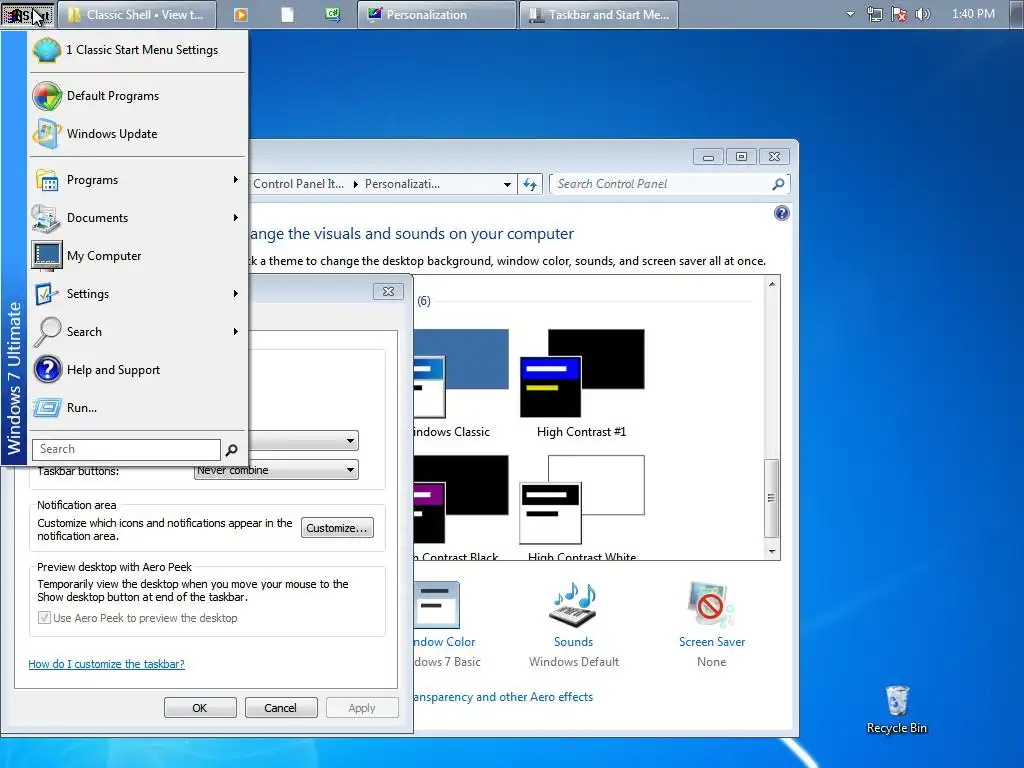Click the green C# quick launch icon
The image size is (1024, 768).
333,14
